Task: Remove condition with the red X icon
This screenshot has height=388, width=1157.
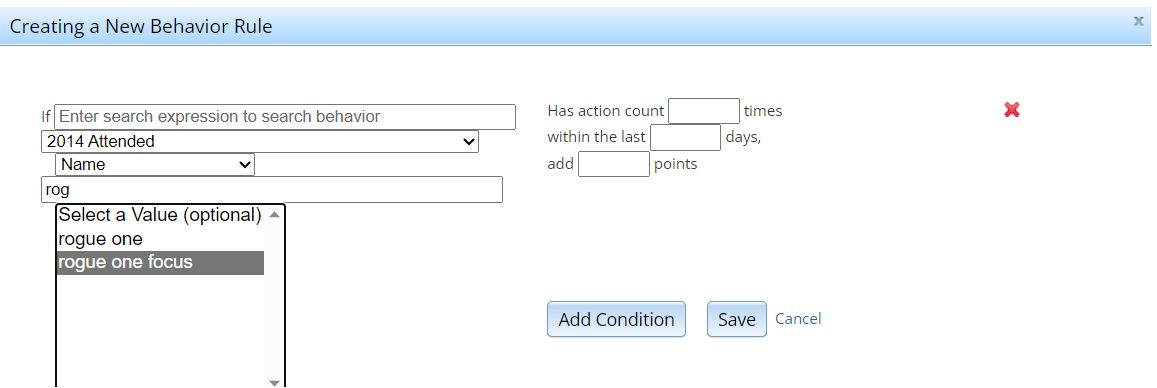Action: [x=1012, y=110]
